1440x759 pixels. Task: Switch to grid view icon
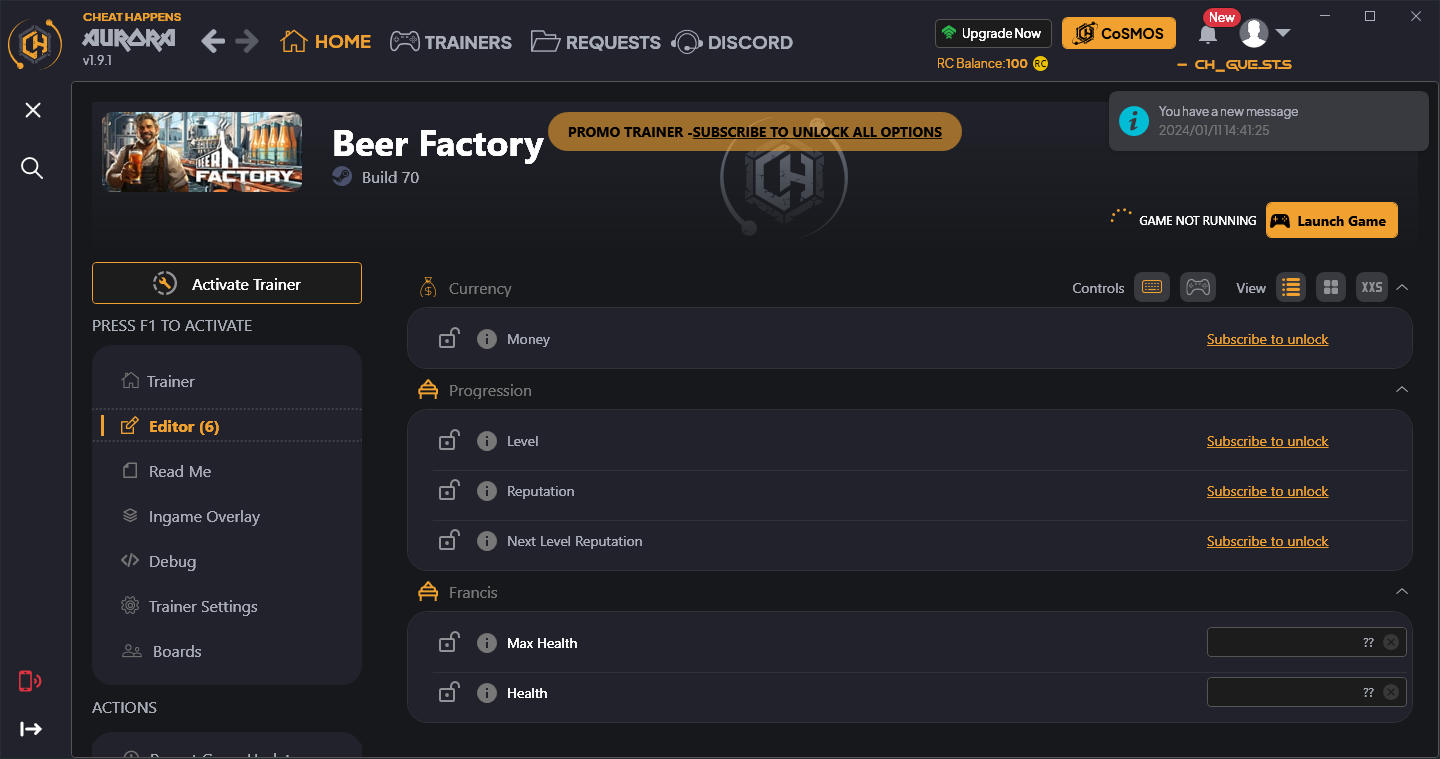point(1330,287)
